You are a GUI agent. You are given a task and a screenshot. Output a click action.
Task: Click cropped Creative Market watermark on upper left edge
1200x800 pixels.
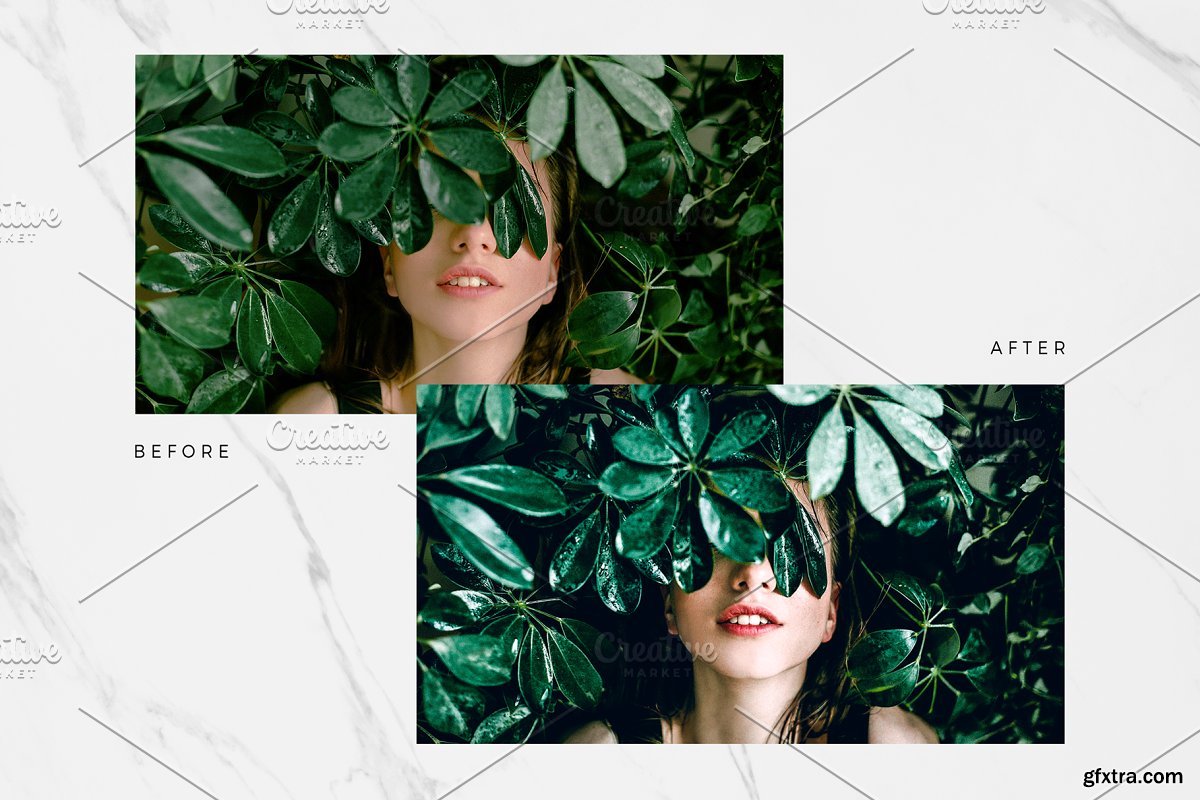tap(28, 220)
